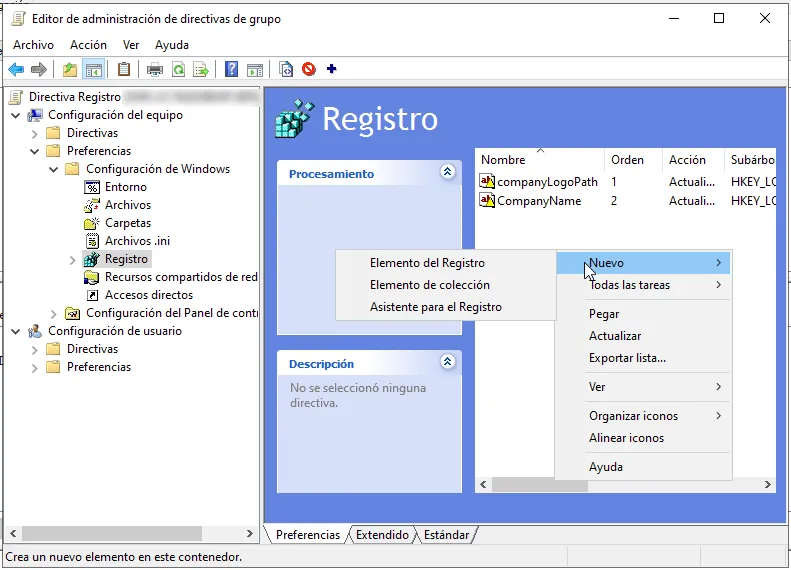This screenshot has height=570, width=791.
Task: Click list pane scroll right arrow
Action: (x=767, y=485)
